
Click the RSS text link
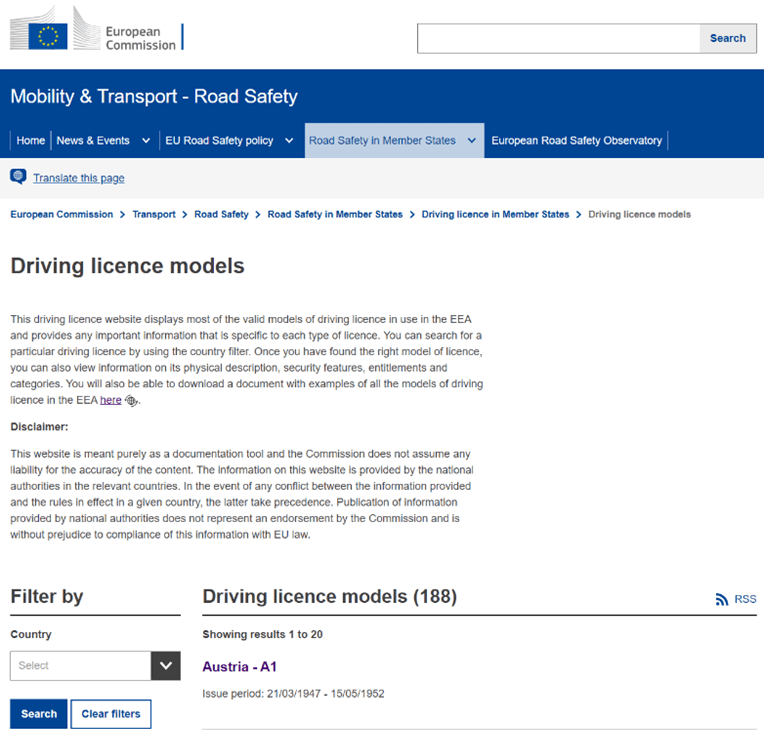pos(745,599)
